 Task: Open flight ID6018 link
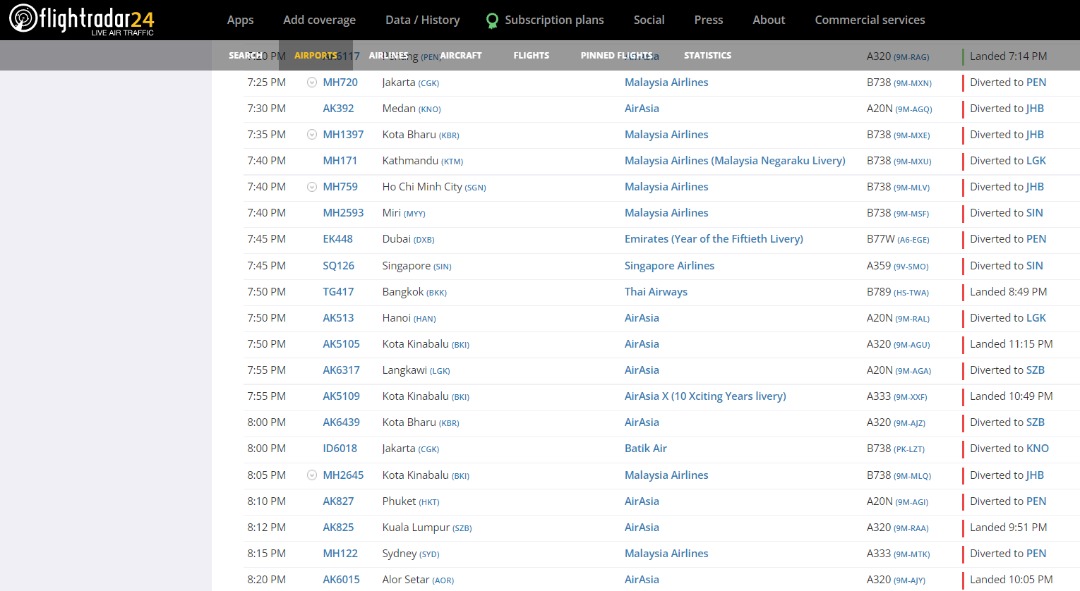point(340,448)
